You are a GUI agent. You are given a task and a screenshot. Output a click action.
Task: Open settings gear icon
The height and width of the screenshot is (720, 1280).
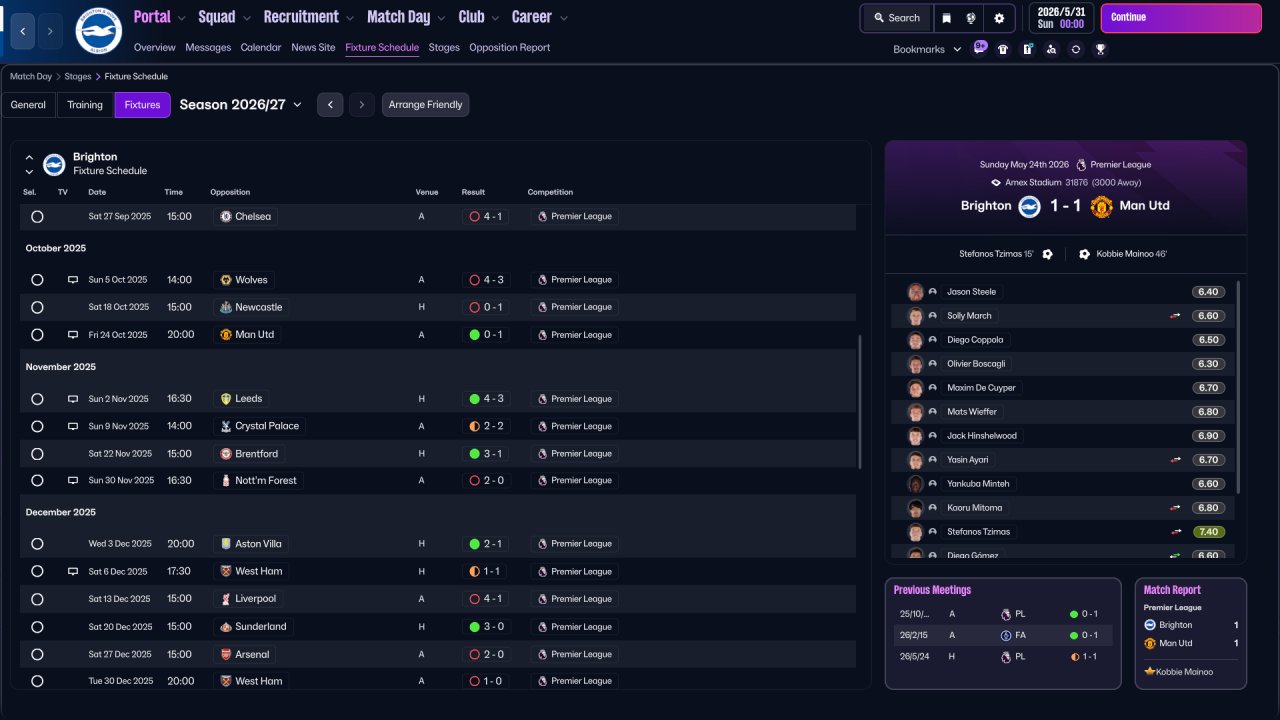[999, 18]
